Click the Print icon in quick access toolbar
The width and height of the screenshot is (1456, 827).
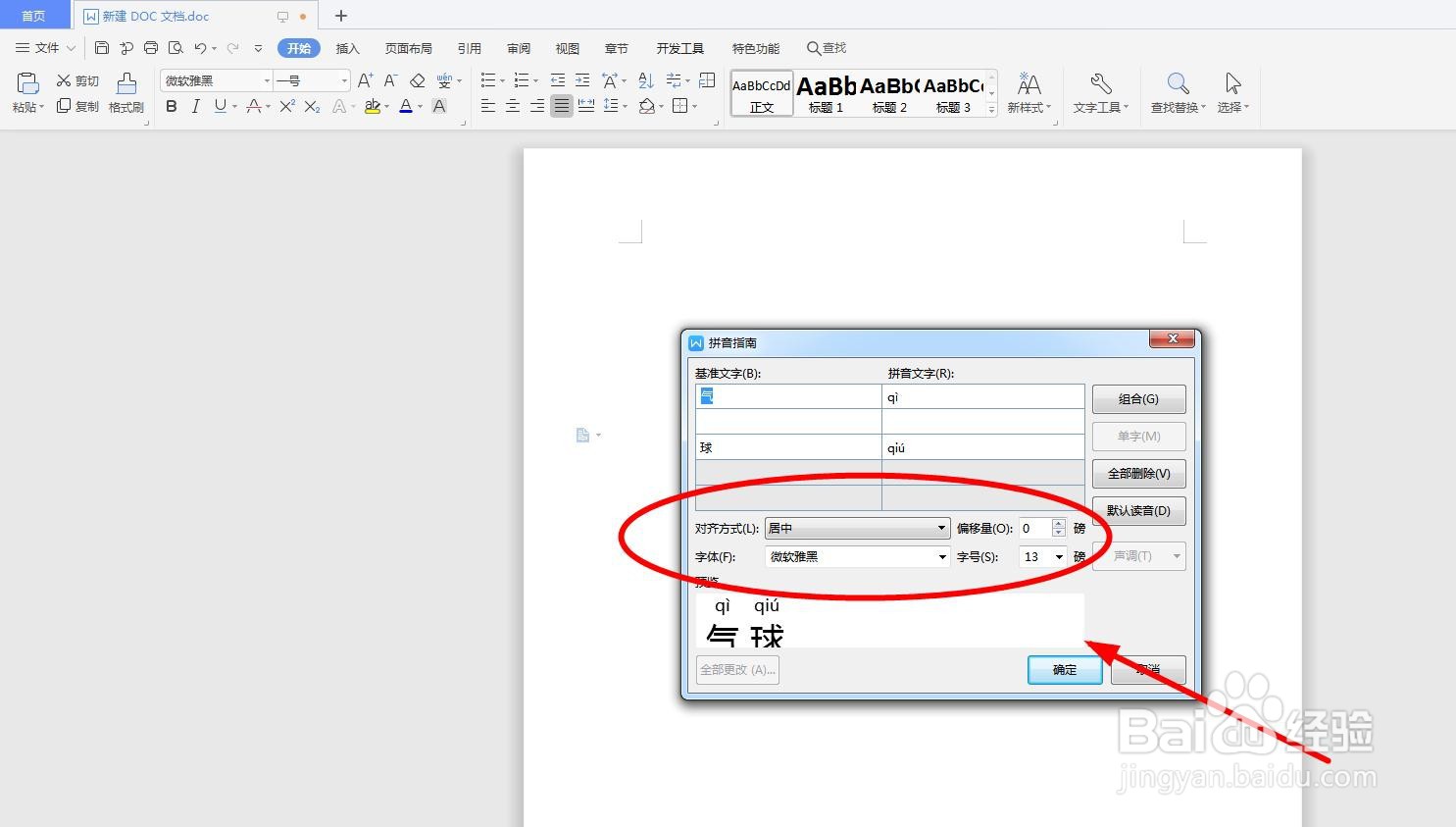pyautogui.click(x=151, y=47)
